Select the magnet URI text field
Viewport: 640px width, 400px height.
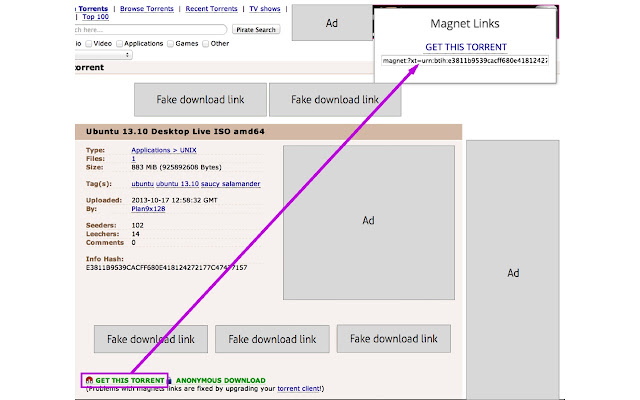(x=465, y=60)
